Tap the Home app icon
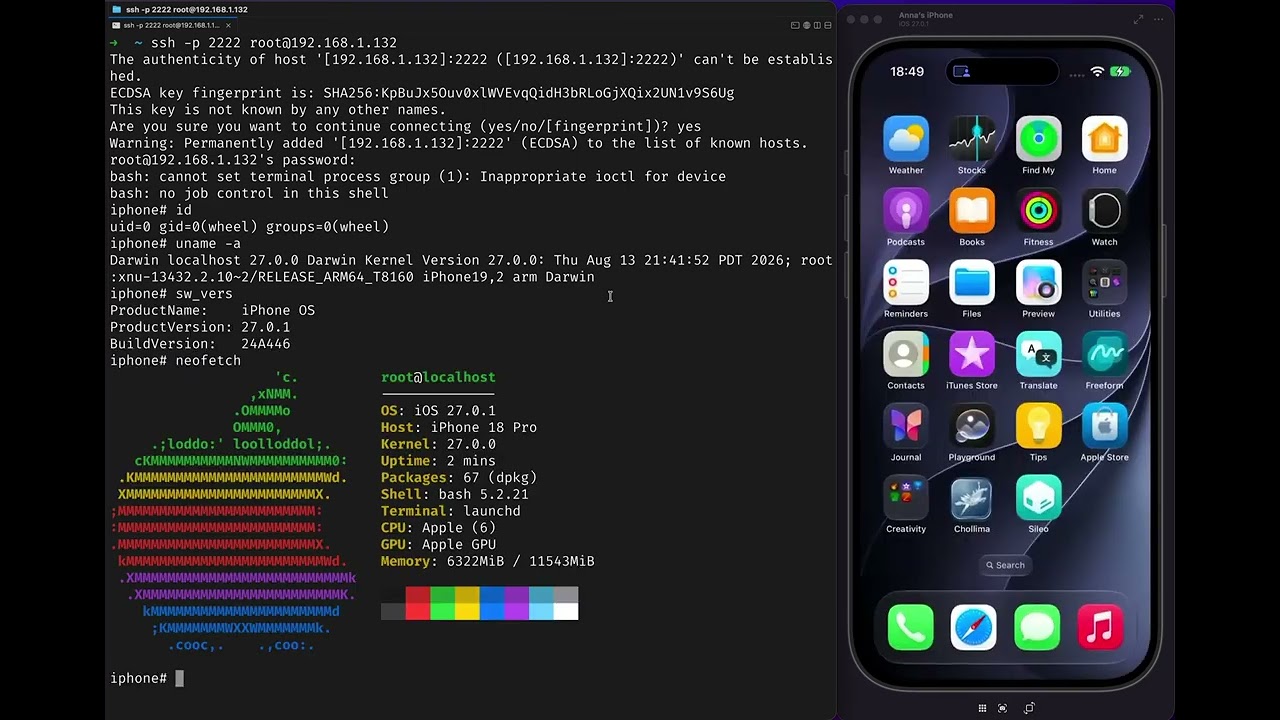This screenshot has height=720, width=1280. pyautogui.click(x=1104, y=139)
